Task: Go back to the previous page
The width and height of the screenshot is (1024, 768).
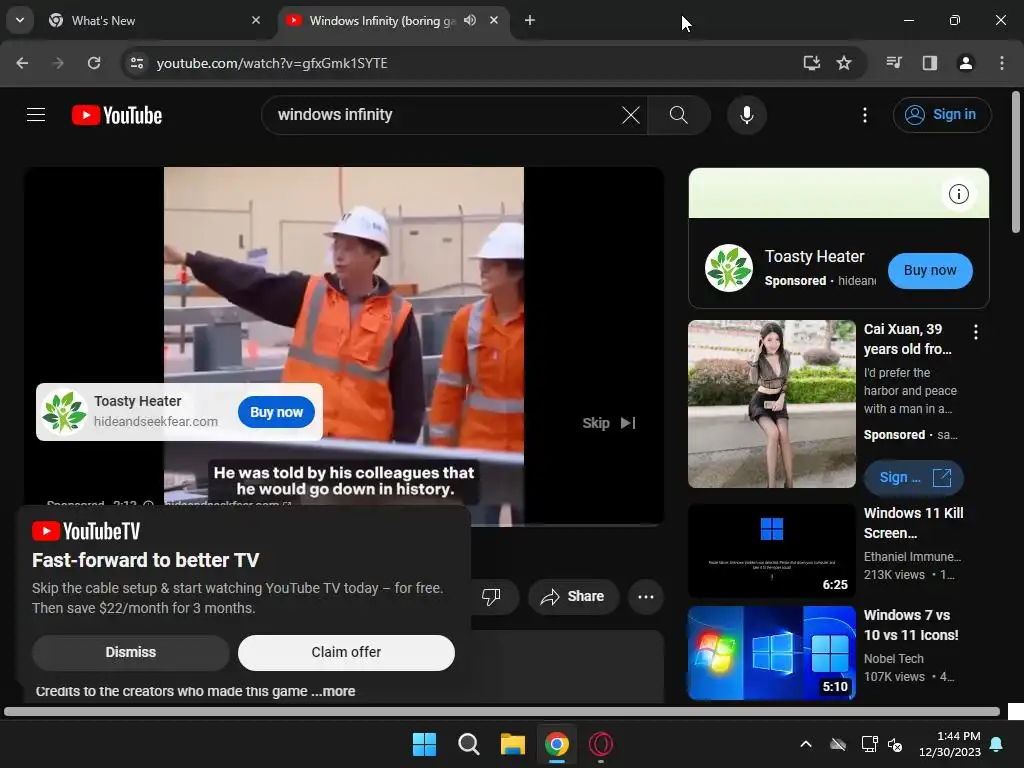Action: click(x=22, y=63)
